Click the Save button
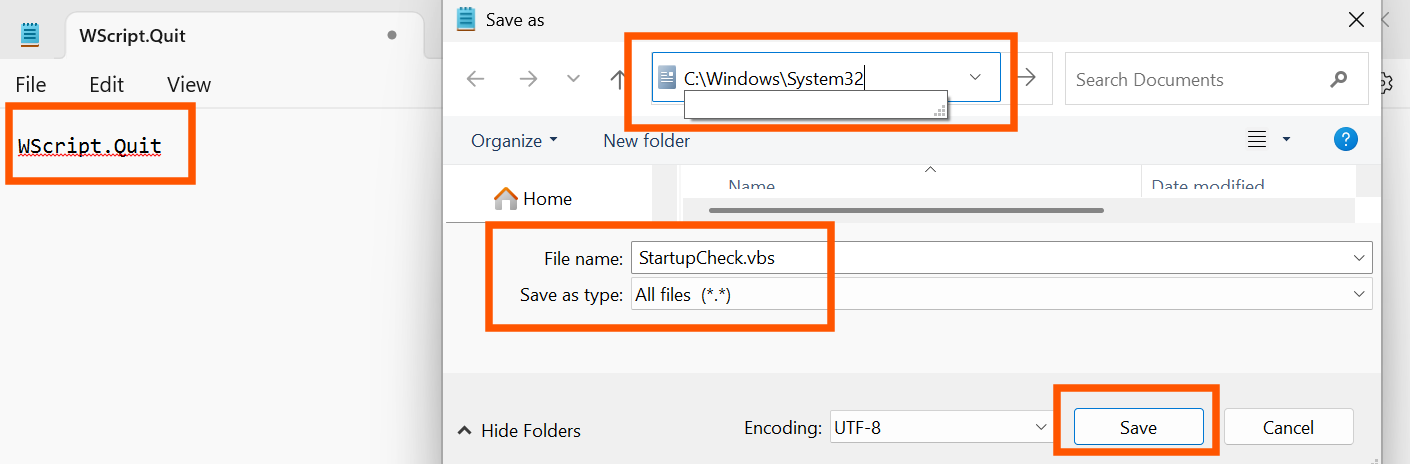1410x464 pixels. pyautogui.click(x=1138, y=427)
